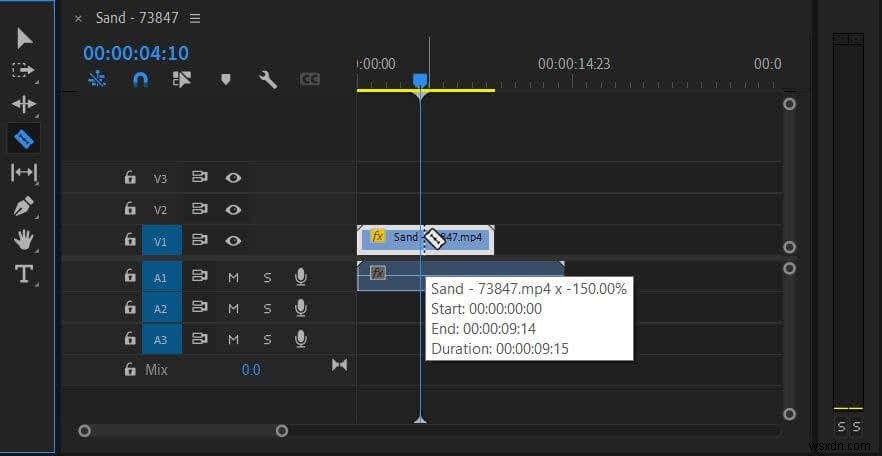Mute the A1 audio track
882x456 pixels.
[x=233, y=277]
